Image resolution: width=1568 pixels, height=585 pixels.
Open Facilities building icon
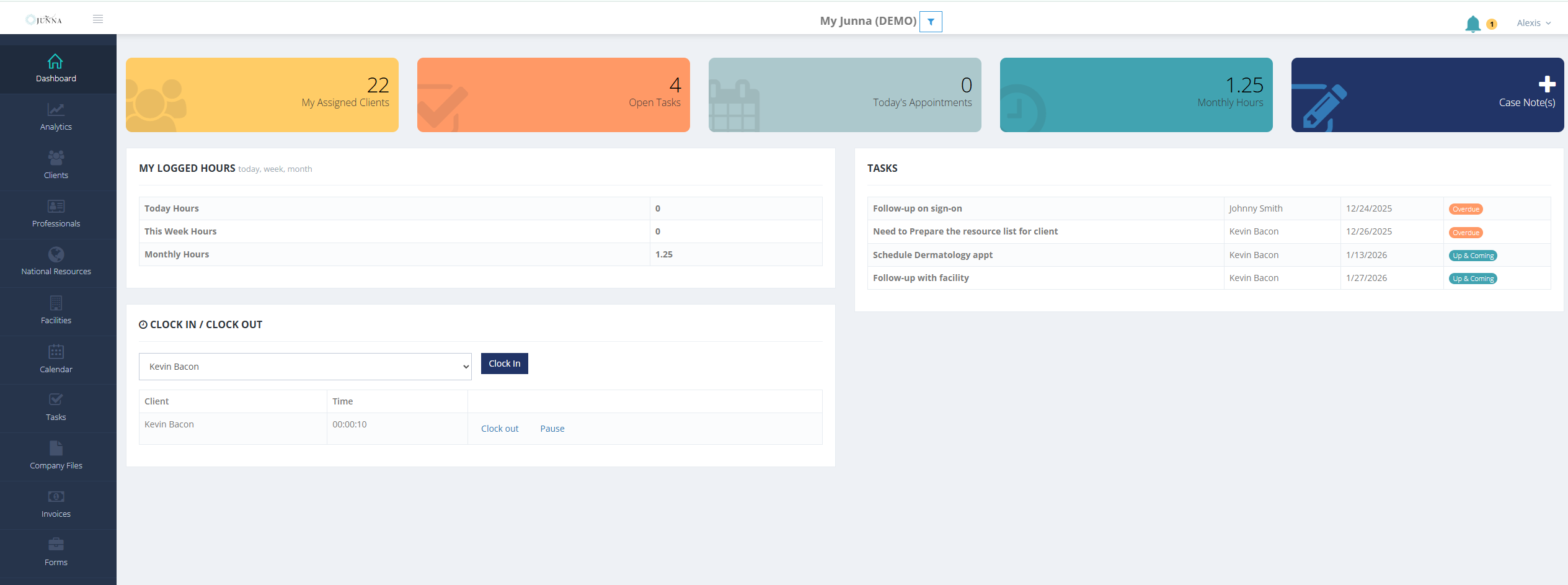pos(56,303)
